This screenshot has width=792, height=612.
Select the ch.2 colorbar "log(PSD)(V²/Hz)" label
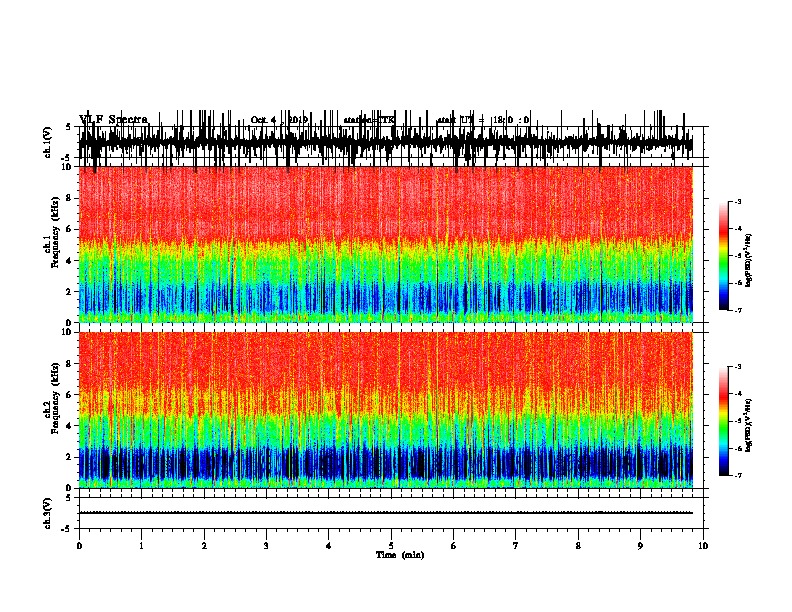(x=749, y=425)
